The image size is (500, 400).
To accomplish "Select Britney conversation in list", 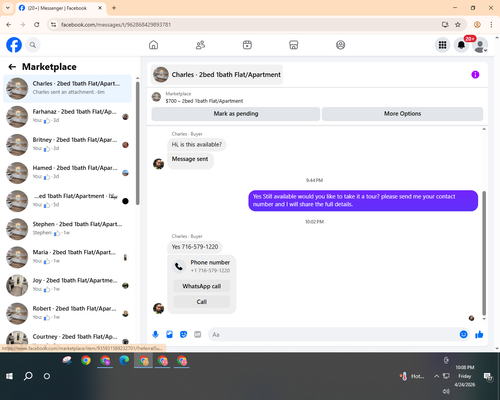I will click(x=67, y=145).
